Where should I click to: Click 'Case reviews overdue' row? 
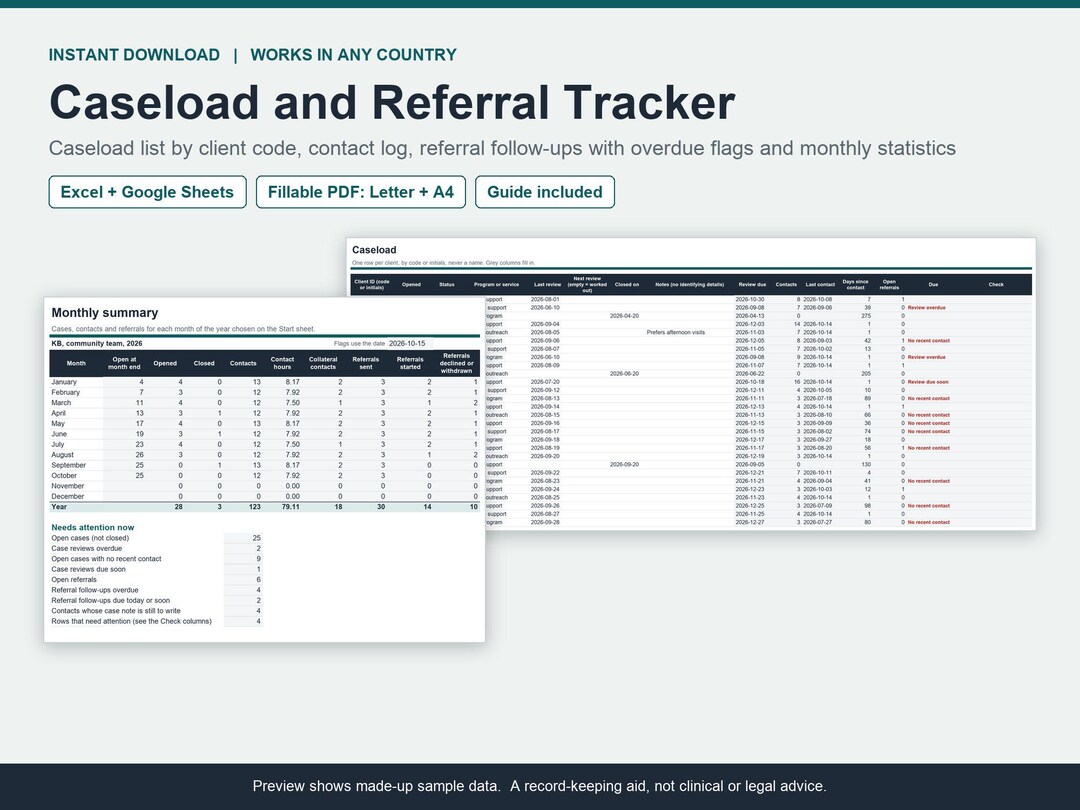pos(157,548)
